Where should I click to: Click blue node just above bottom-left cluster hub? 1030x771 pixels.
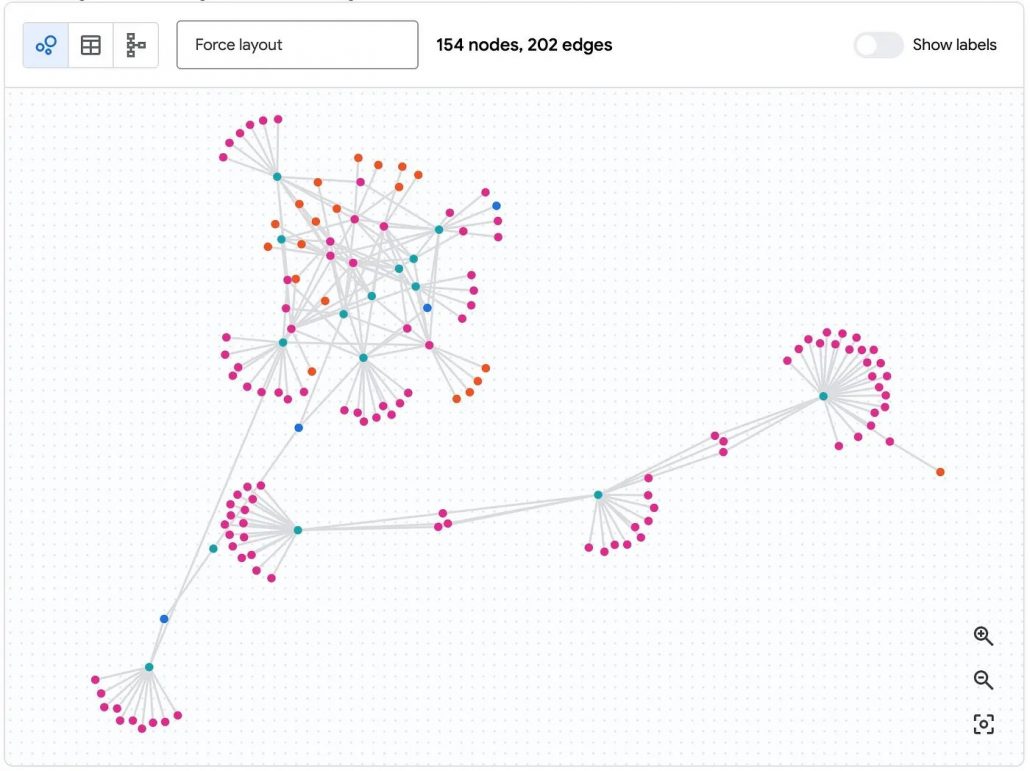coord(164,619)
